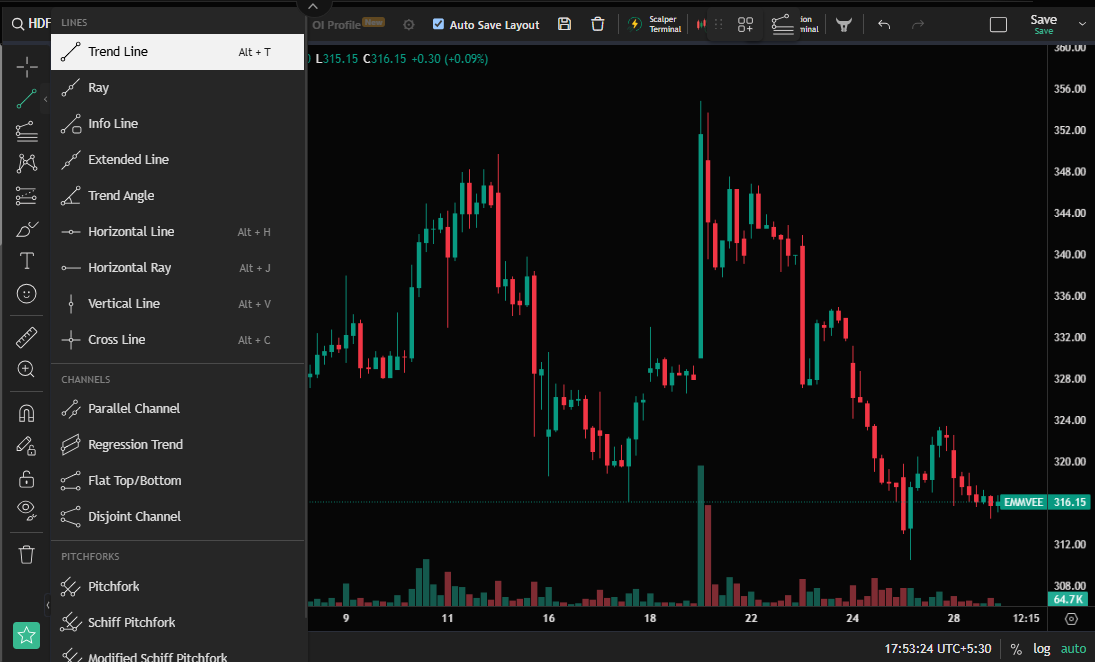Open the favorites star button
Viewport: 1095px width, 662px height.
coord(27,635)
